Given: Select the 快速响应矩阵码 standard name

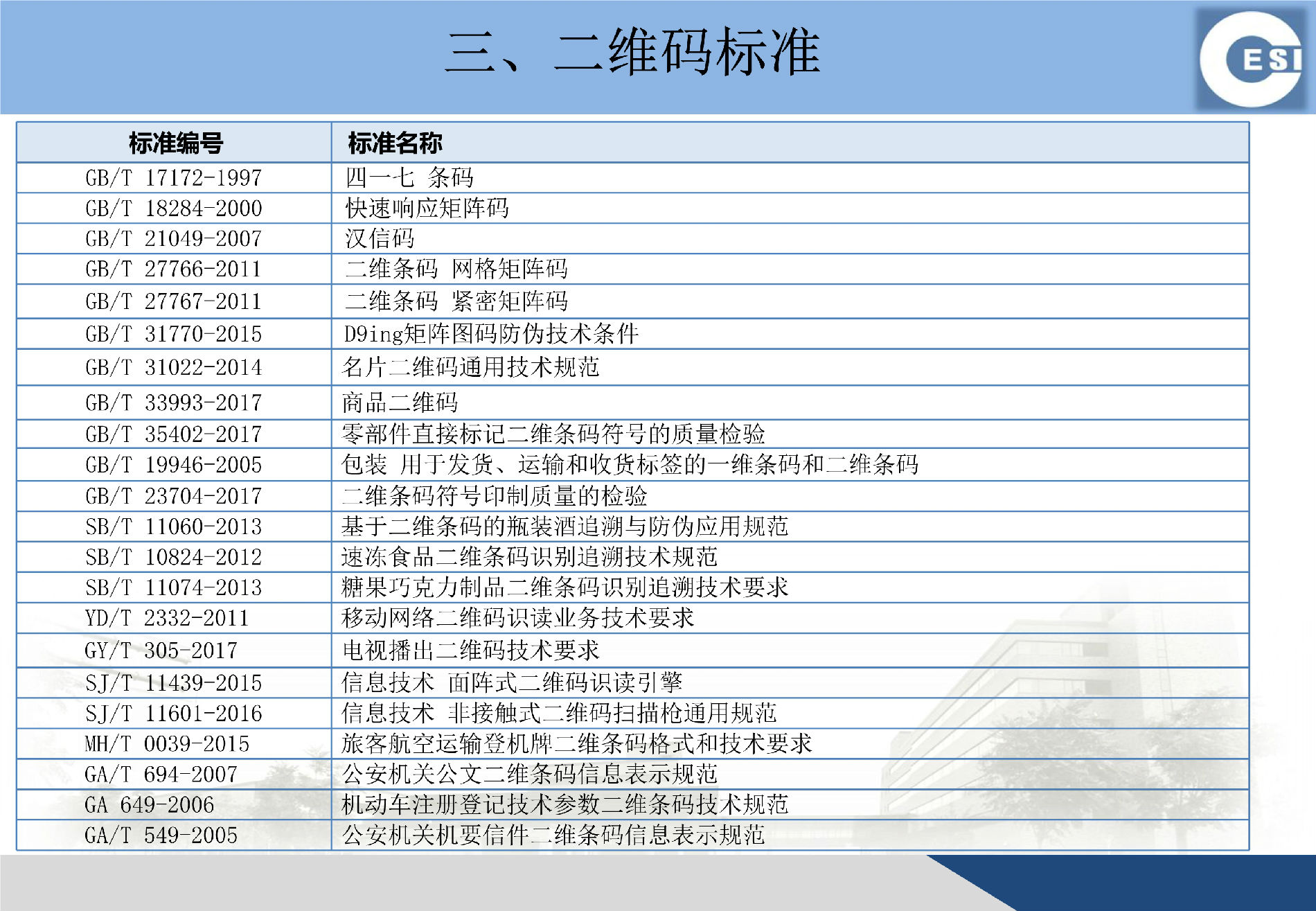Looking at the screenshot, I should pyautogui.click(x=427, y=208).
